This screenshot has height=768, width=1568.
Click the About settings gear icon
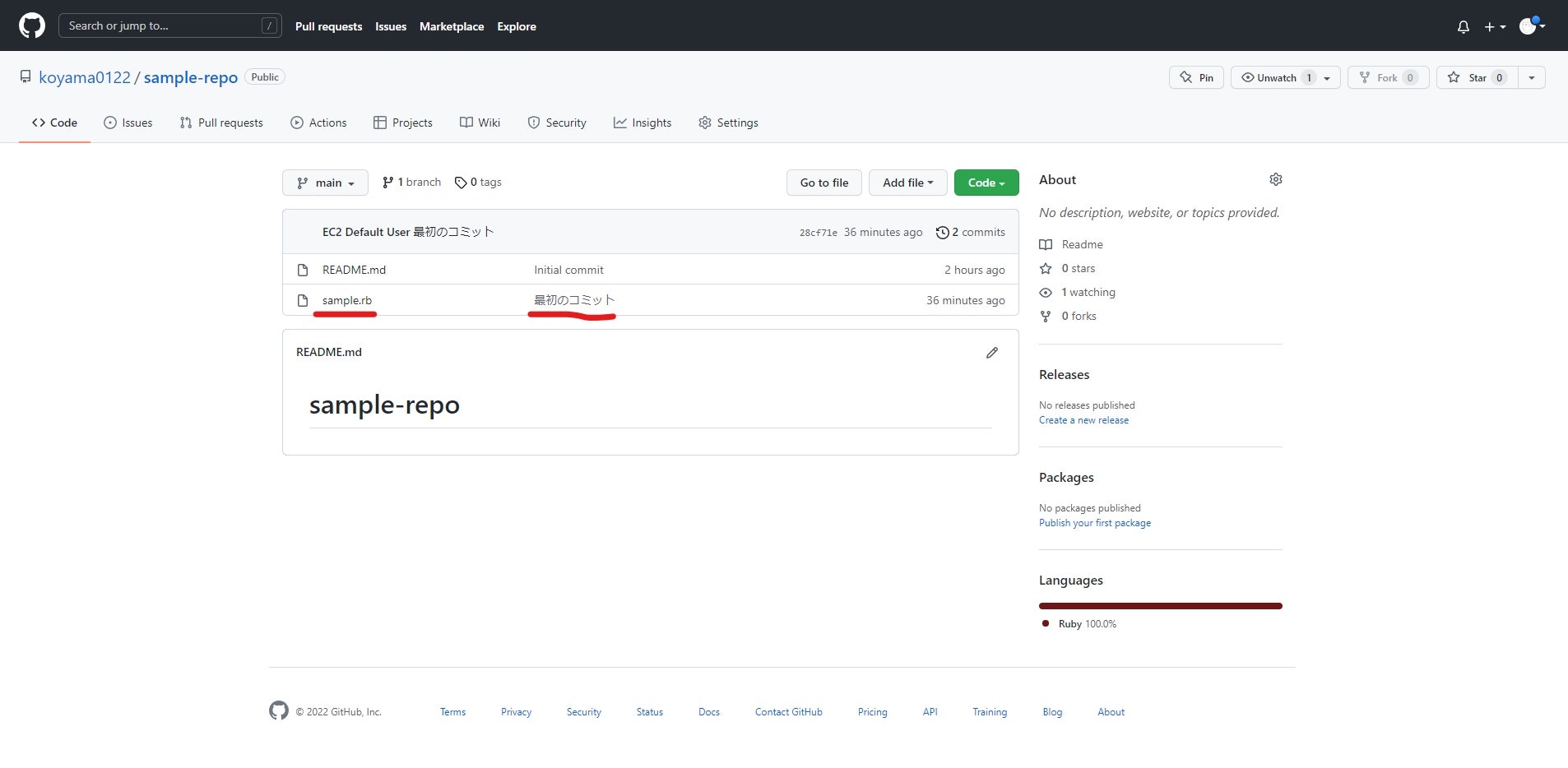[x=1275, y=179]
